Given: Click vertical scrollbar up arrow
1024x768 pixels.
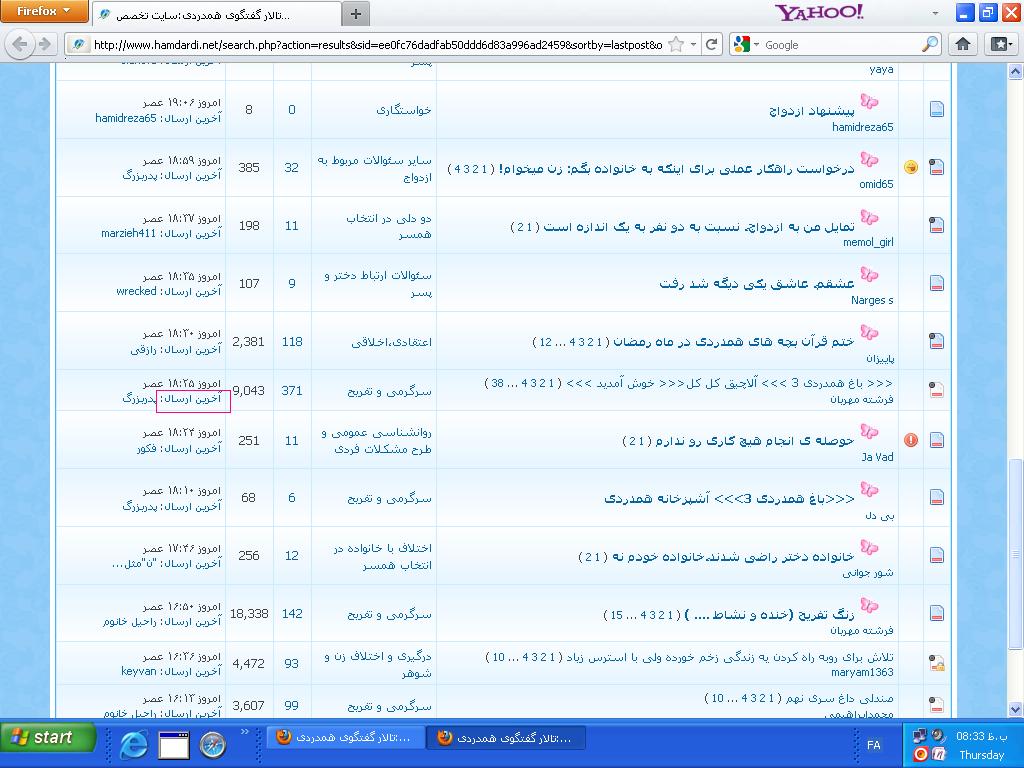Looking at the screenshot, I should click(1015, 71).
